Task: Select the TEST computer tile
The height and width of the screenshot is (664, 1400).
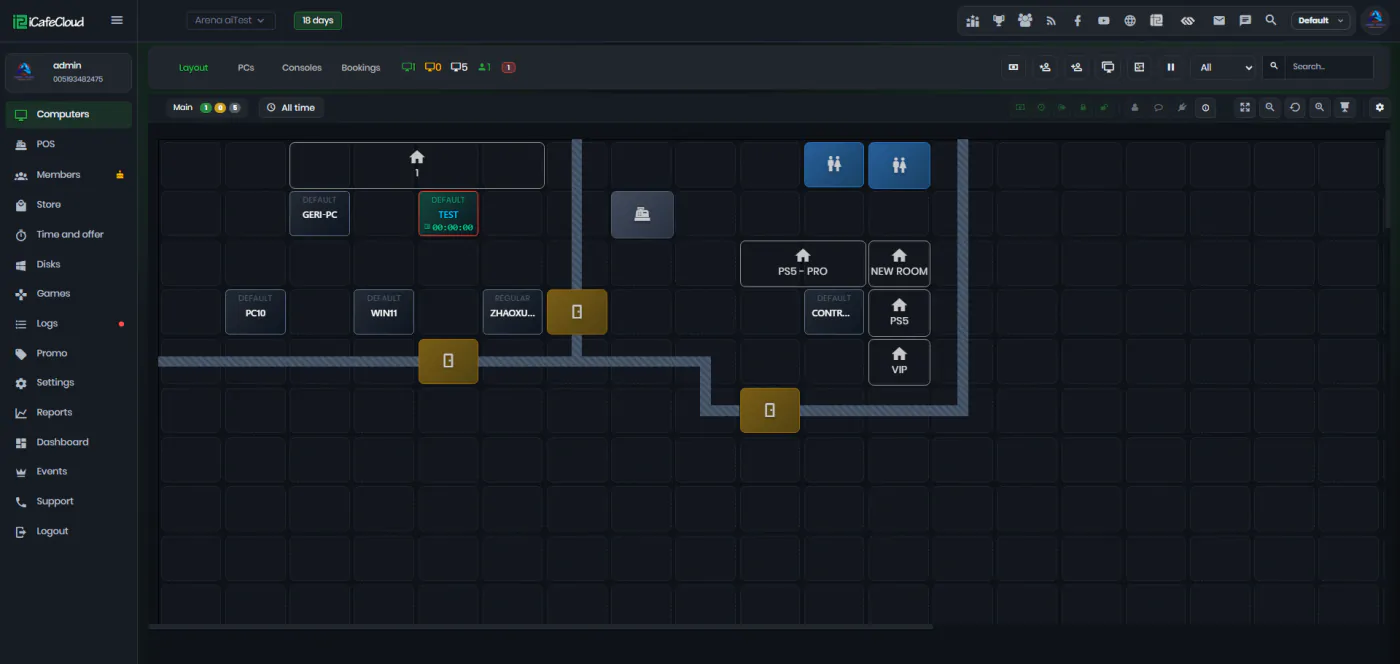Action: [x=448, y=214]
